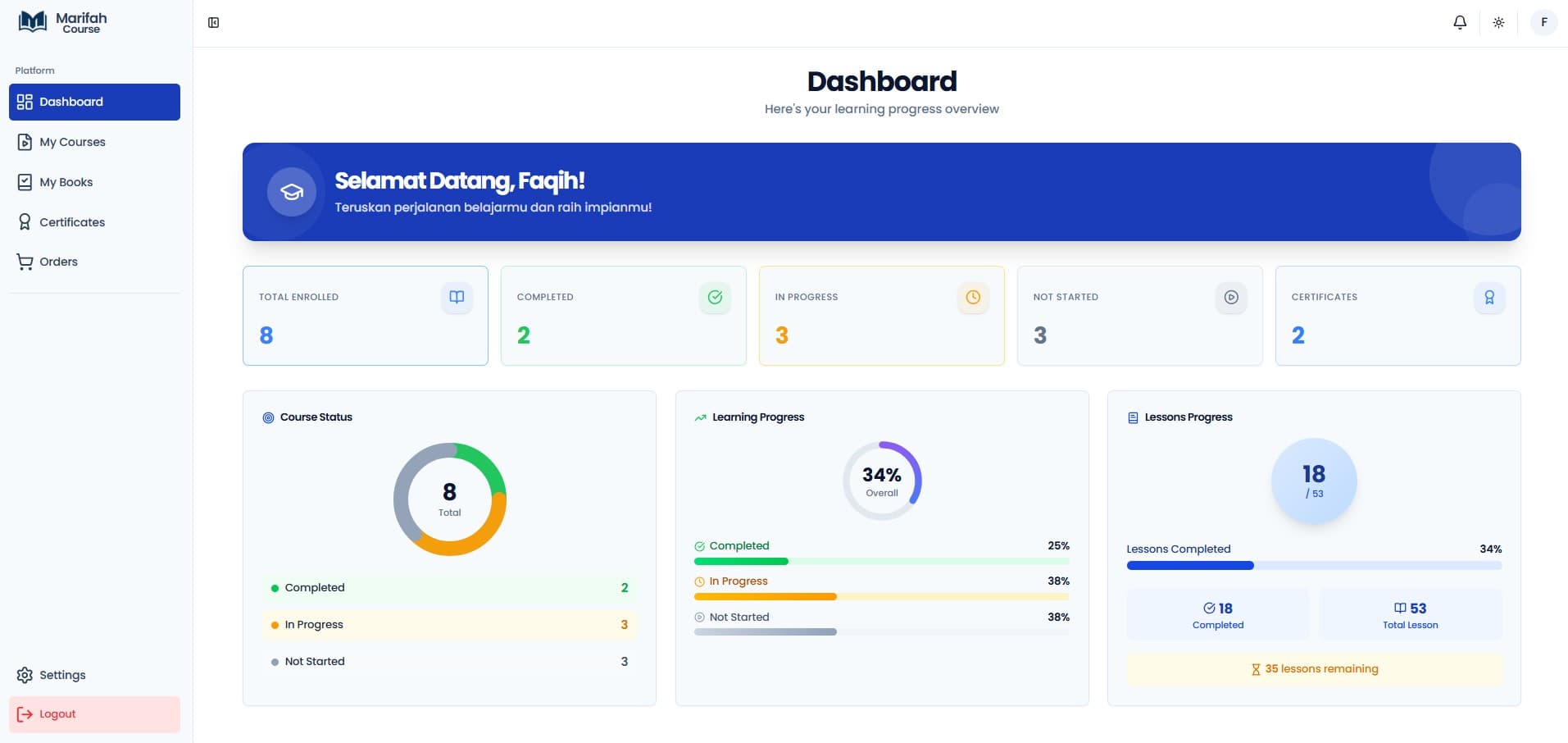Go to Dashboard in sidebar
Screen dimensions: 1568x743
(x=94, y=102)
